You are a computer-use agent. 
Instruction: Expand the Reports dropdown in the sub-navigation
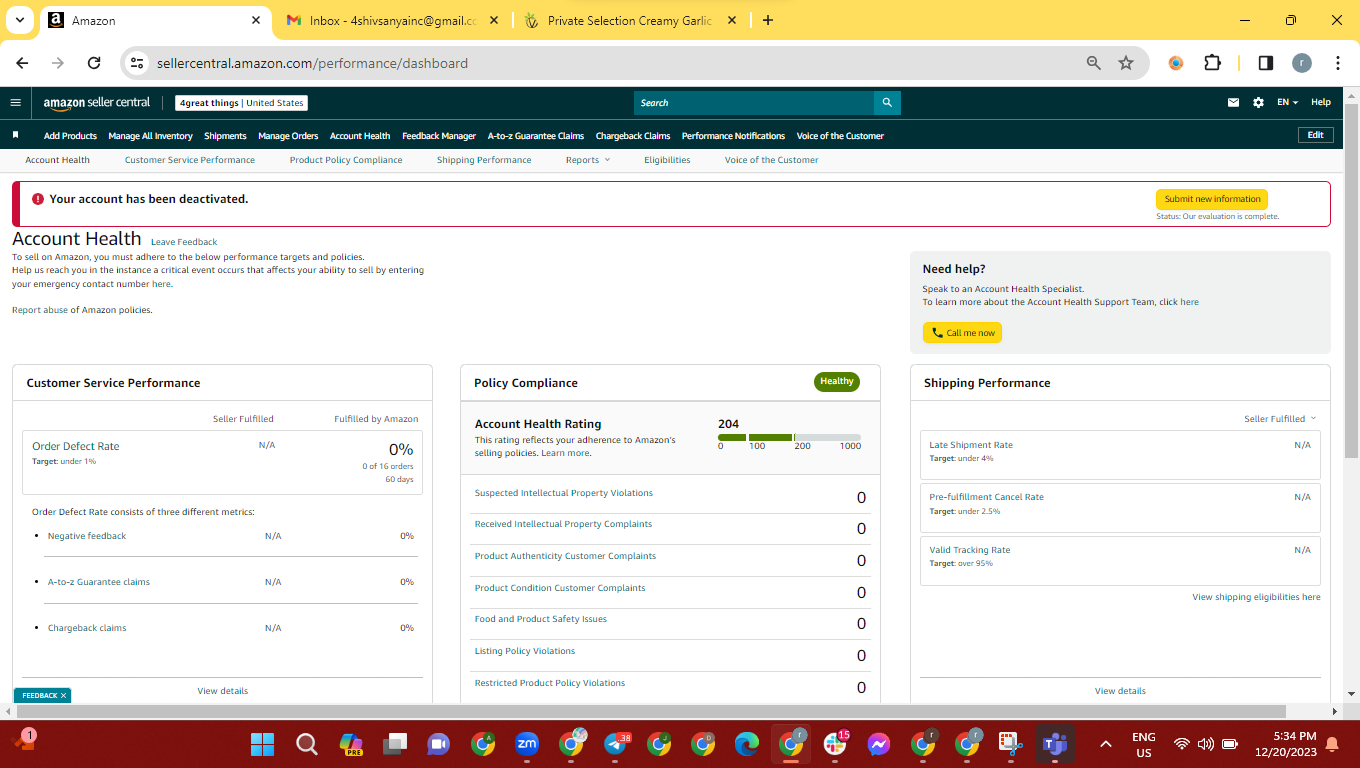[x=588, y=160]
